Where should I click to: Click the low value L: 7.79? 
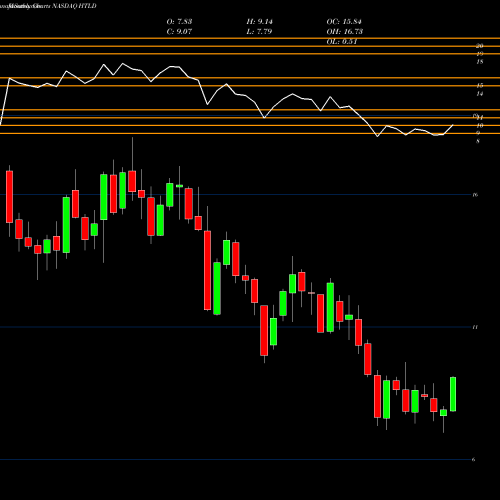[x=259, y=32]
